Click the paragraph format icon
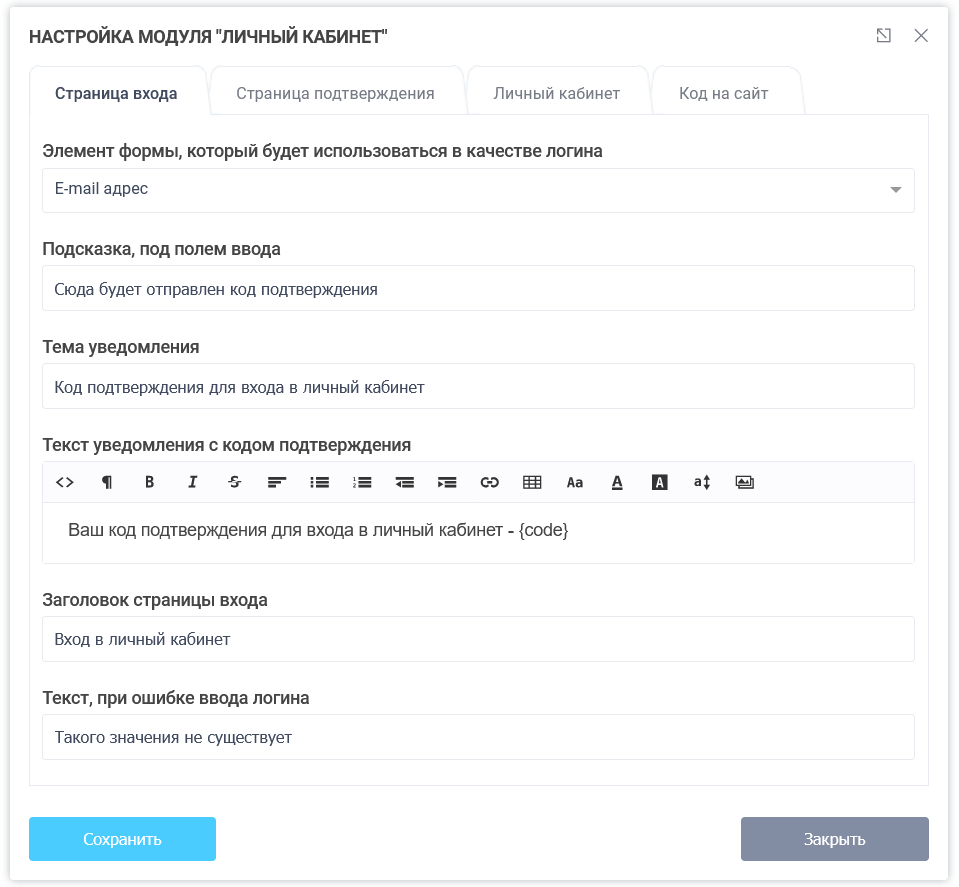The image size is (959, 887). 107,482
